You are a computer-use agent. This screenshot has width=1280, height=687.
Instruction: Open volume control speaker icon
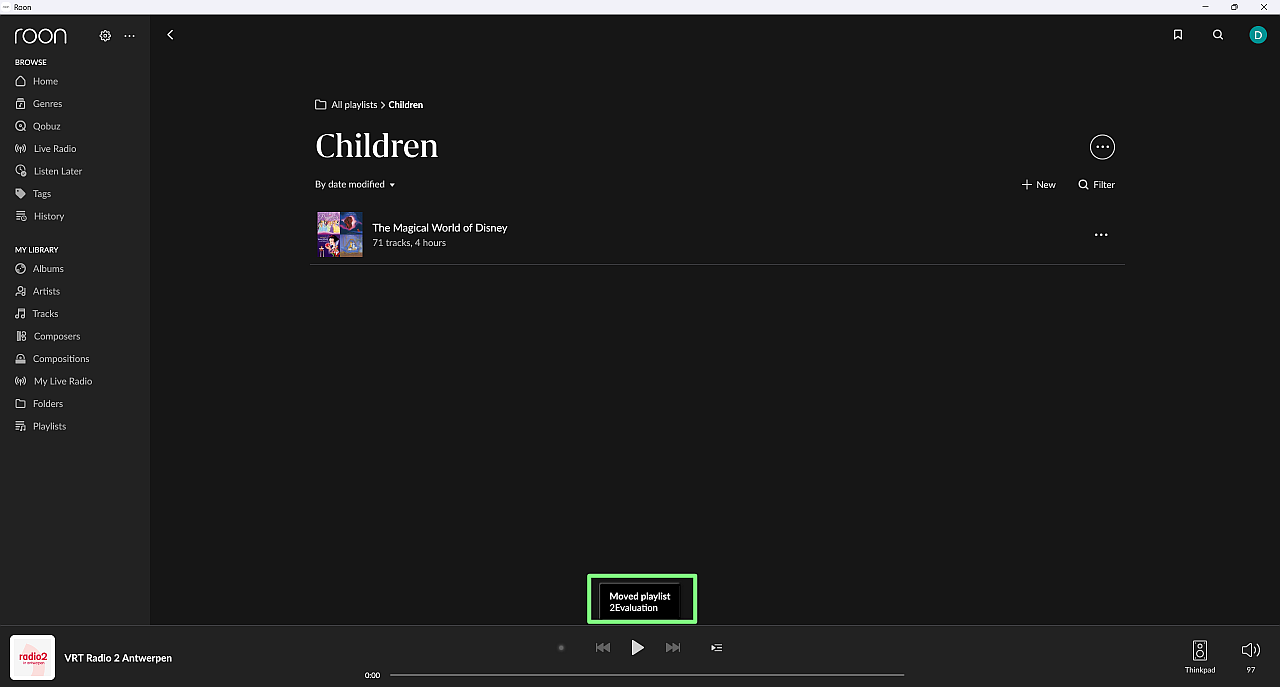click(1250, 651)
